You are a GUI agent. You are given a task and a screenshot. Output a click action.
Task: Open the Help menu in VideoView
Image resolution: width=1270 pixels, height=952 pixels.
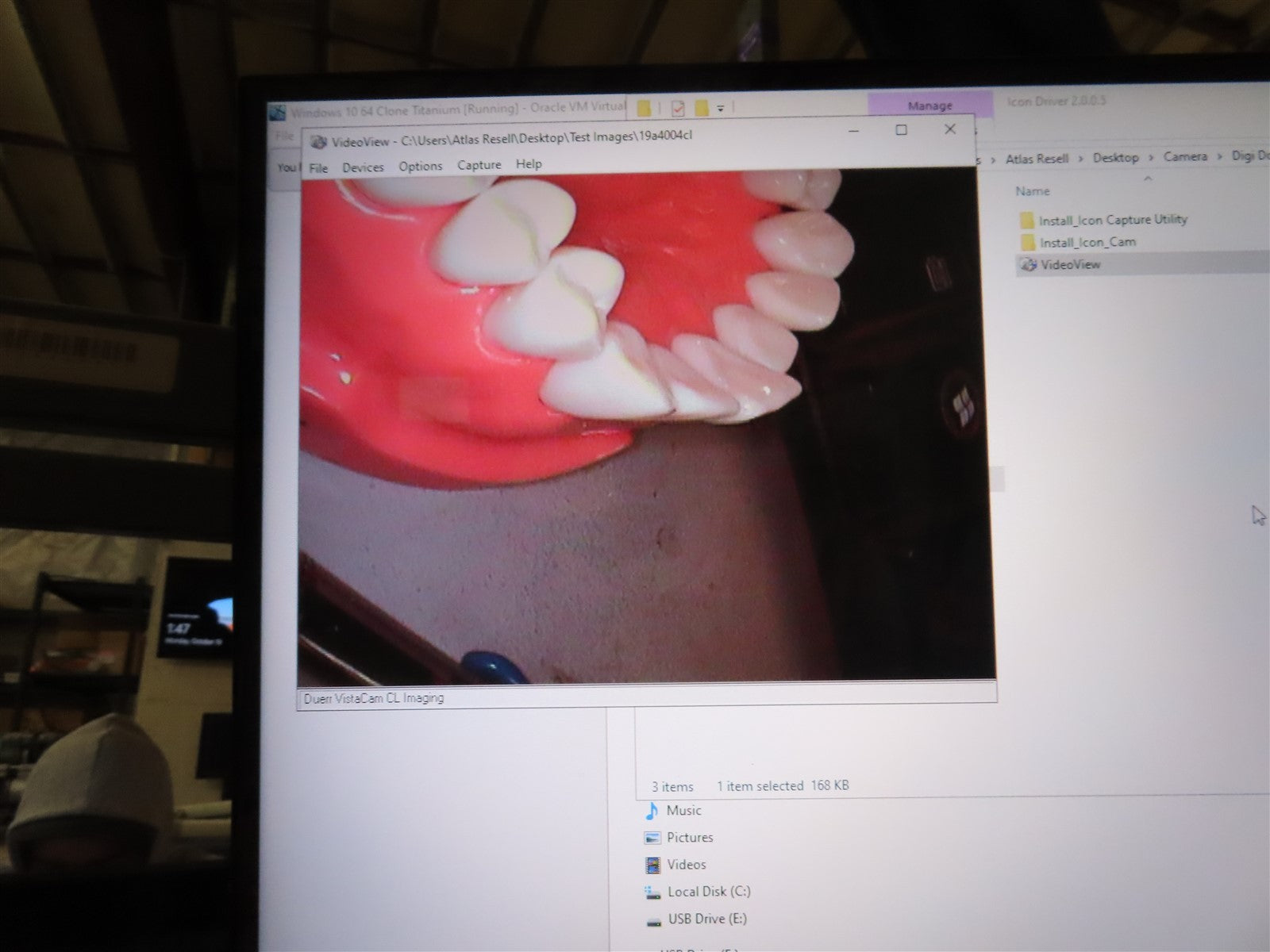(529, 163)
